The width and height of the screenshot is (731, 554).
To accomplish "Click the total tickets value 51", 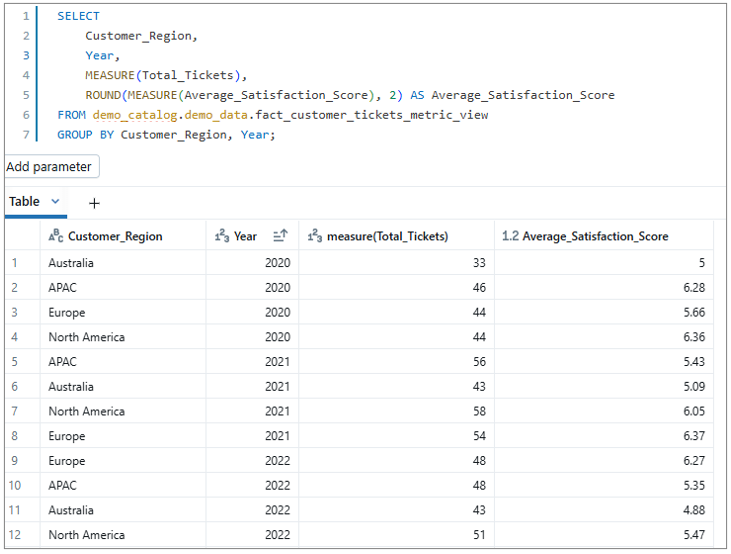I will point(479,535).
